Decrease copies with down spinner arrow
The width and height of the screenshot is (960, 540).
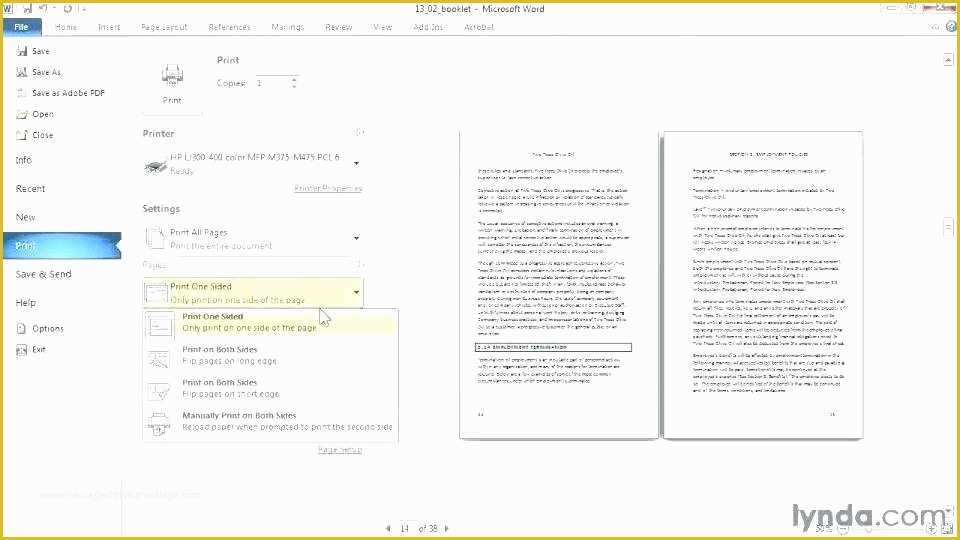point(294,86)
